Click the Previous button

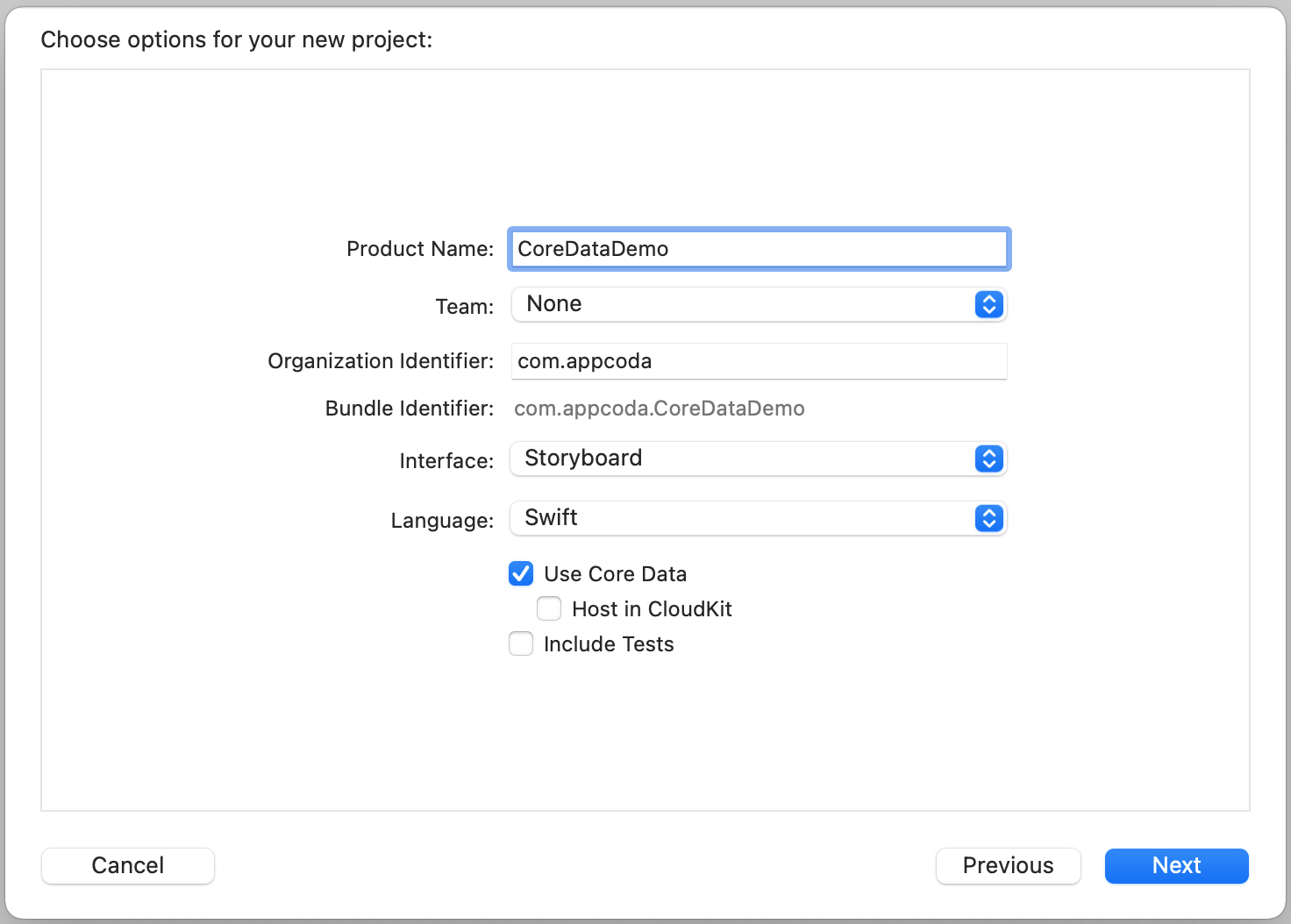[1008, 865]
